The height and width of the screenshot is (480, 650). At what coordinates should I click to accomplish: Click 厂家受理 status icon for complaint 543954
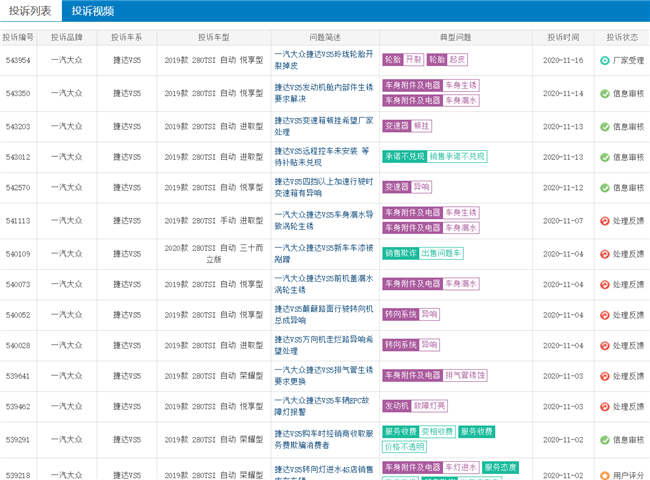605,61
